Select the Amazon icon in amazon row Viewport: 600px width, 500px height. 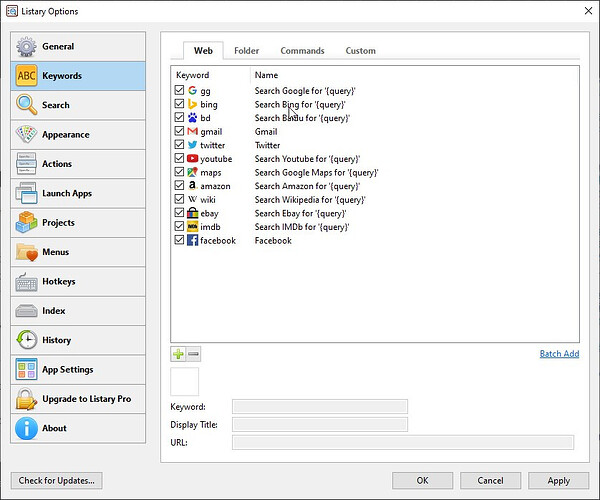192,186
